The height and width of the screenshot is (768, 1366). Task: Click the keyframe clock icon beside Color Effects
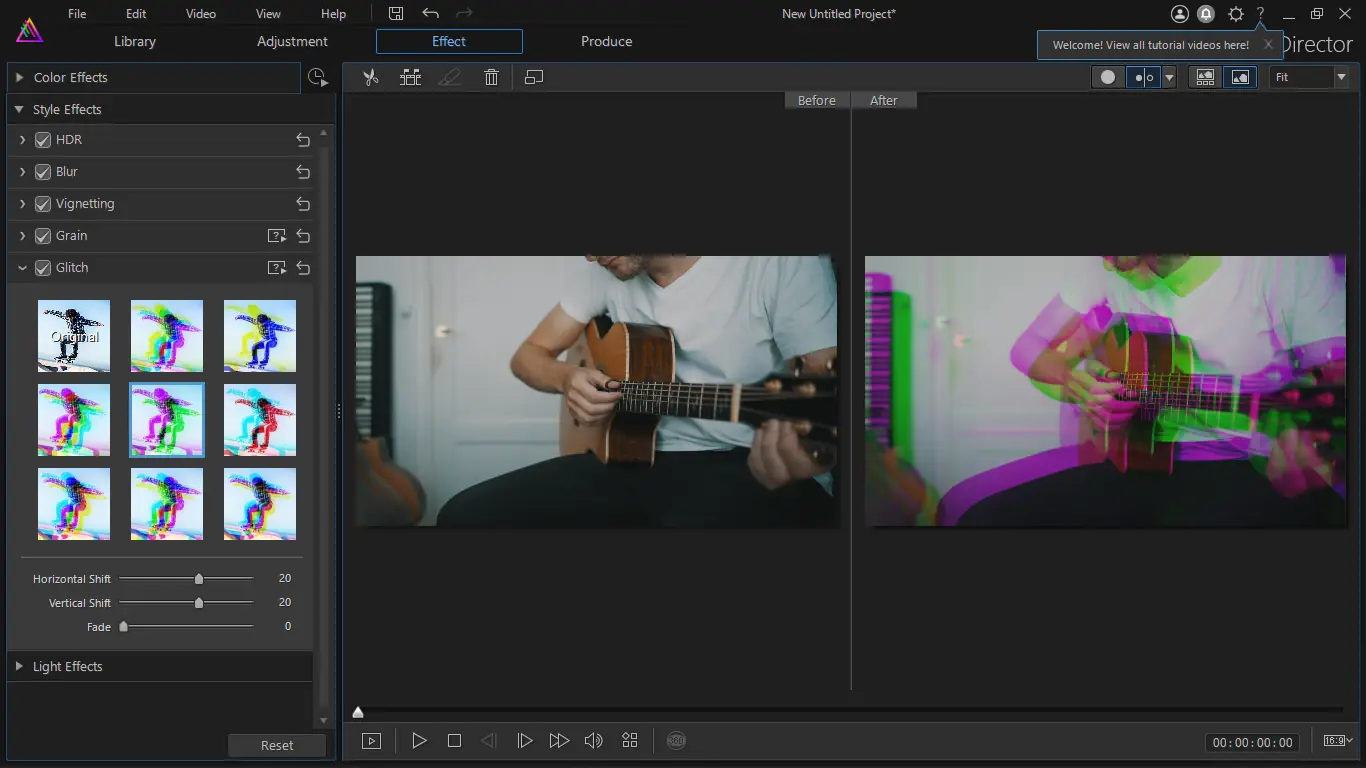click(x=317, y=78)
